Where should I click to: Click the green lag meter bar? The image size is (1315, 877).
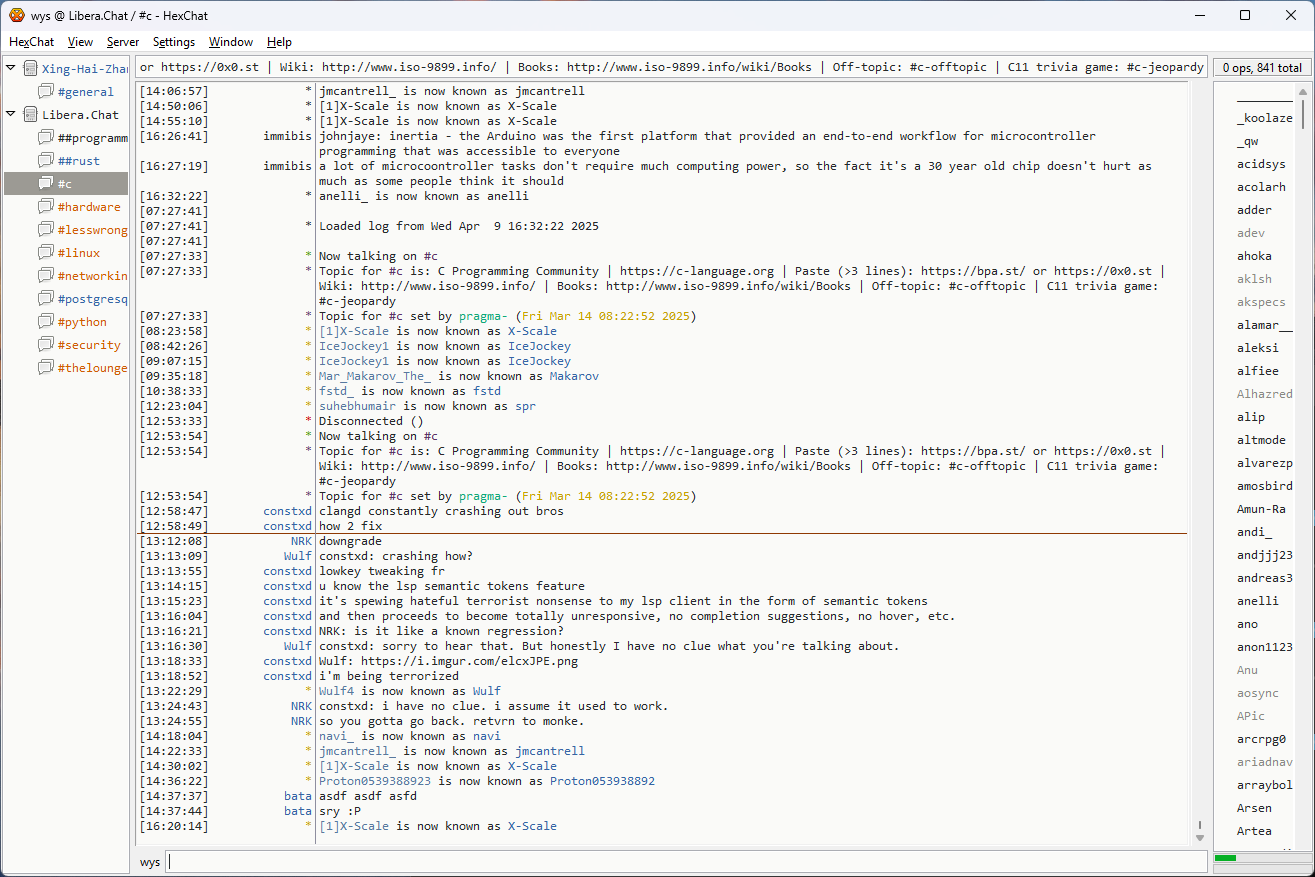(x=1225, y=858)
